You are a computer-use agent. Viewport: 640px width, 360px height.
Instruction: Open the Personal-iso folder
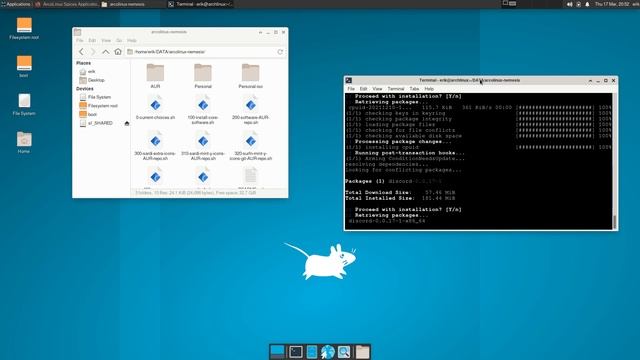coord(250,76)
